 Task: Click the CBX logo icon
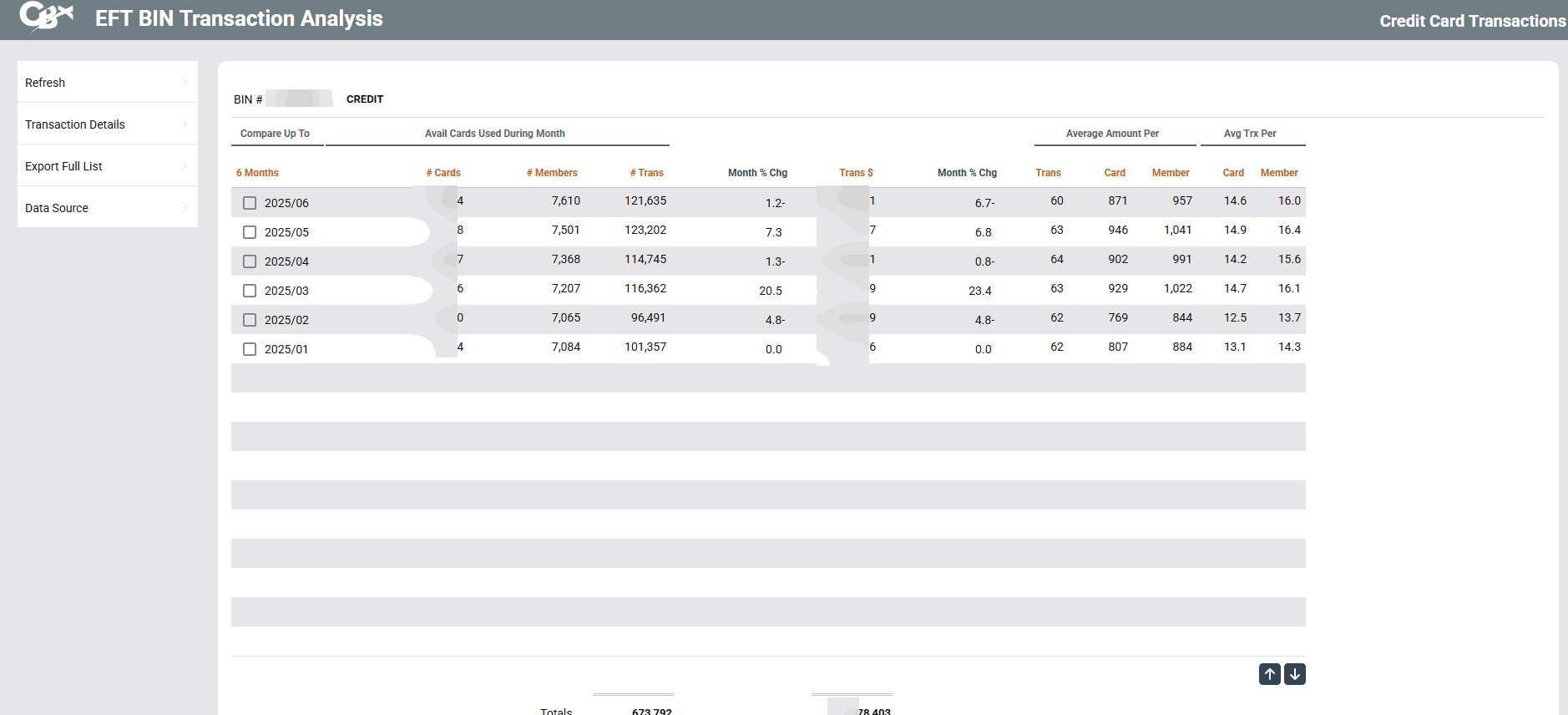pyautogui.click(x=46, y=17)
